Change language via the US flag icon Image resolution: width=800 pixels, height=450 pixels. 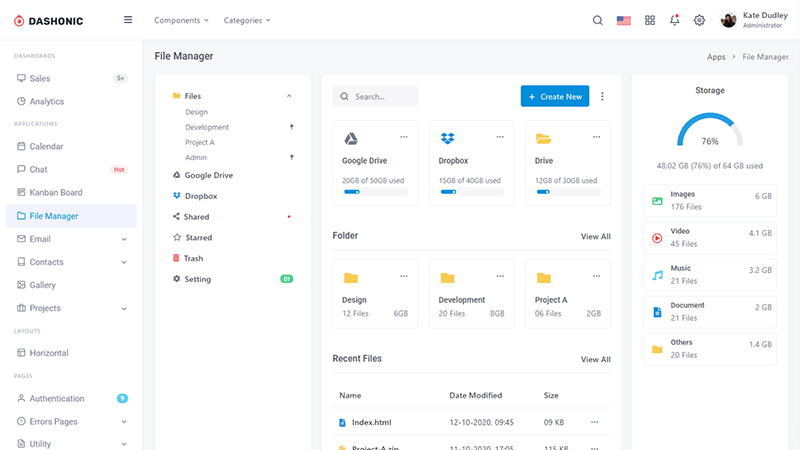[x=623, y=20]
